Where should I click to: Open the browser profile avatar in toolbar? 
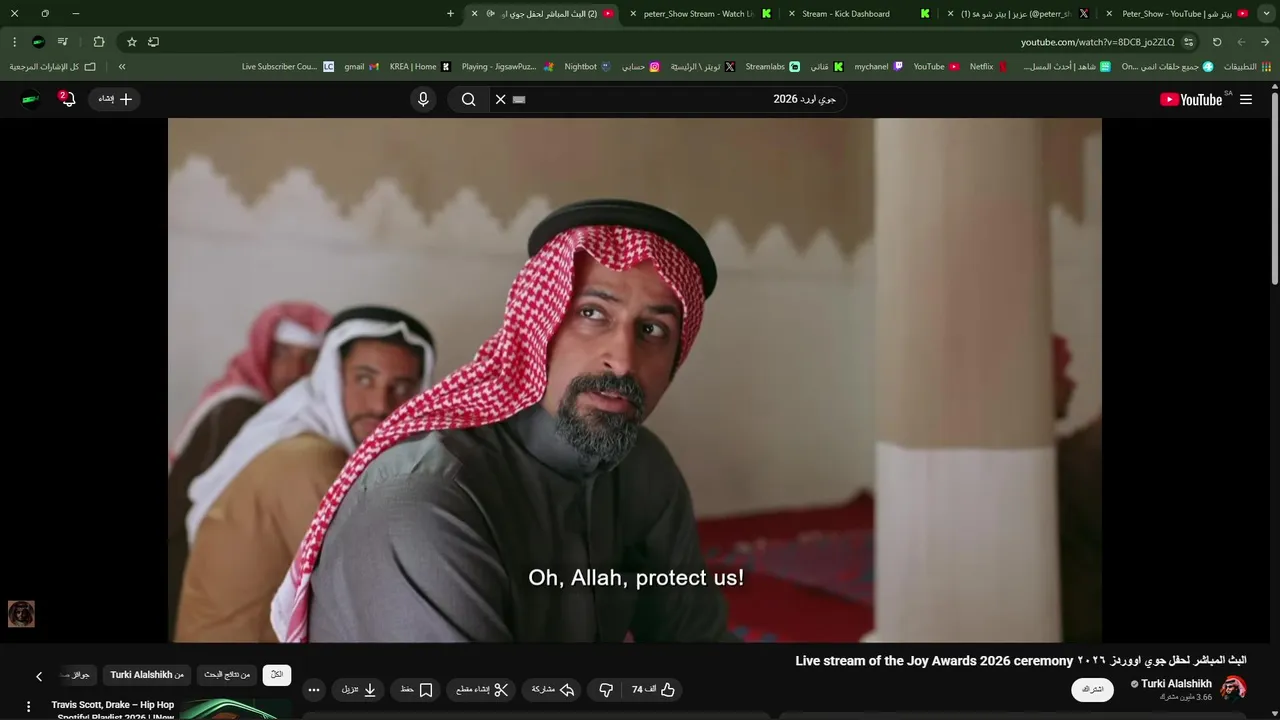click(38, 42)
